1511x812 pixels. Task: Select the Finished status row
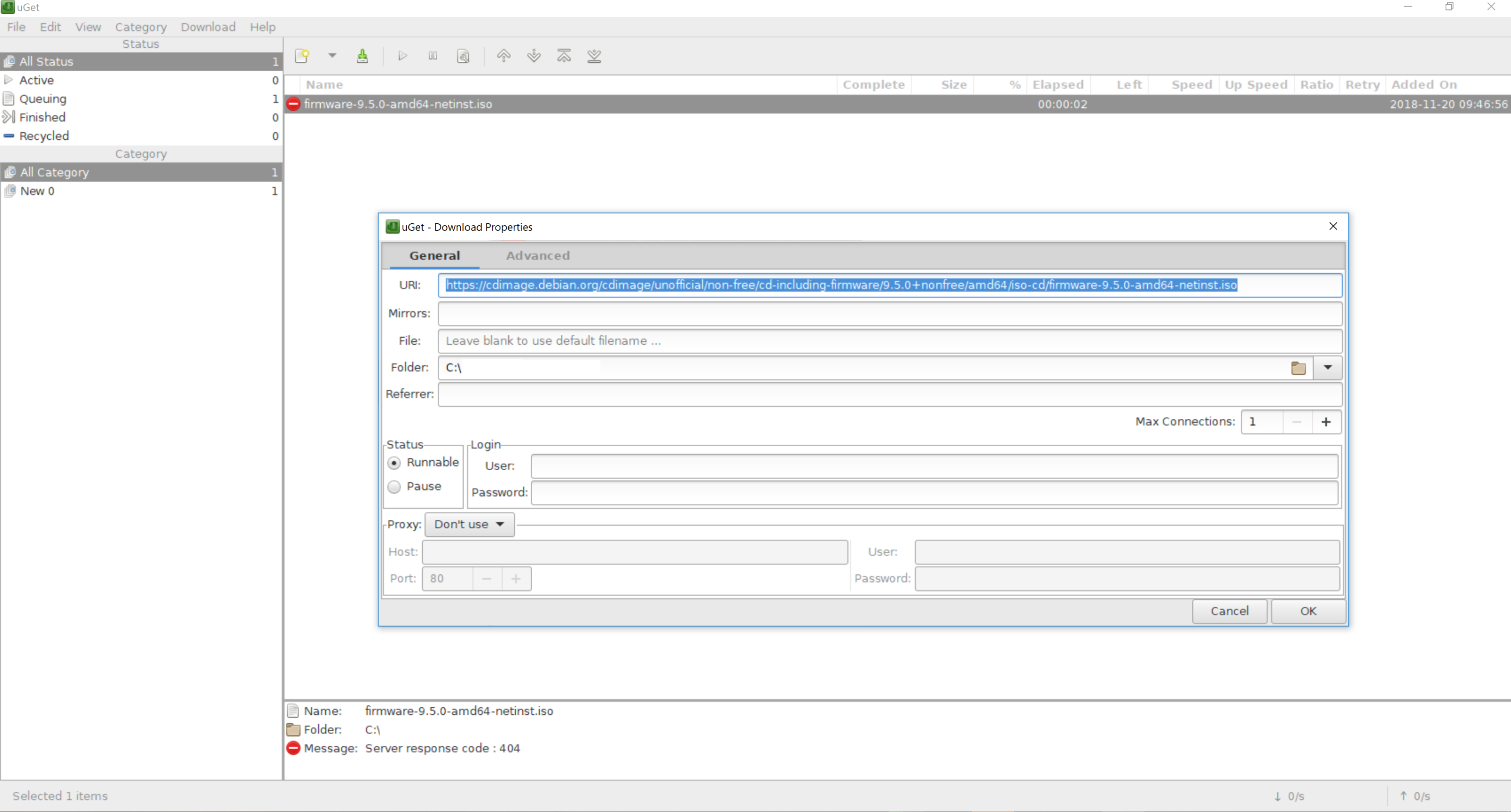pyautogui.click(x=141, y=117)
